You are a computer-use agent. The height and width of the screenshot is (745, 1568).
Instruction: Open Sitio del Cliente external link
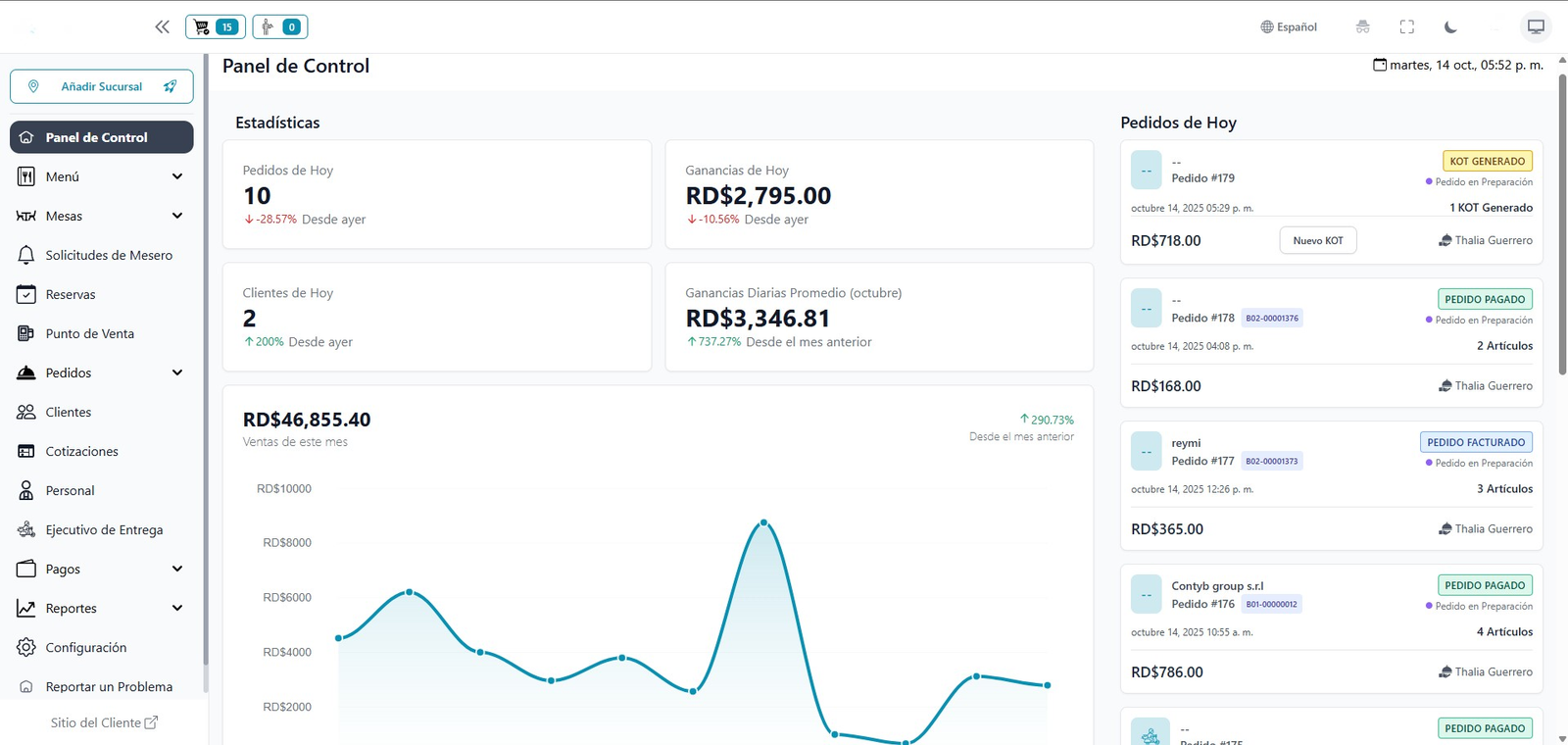[x=104, y=722]
